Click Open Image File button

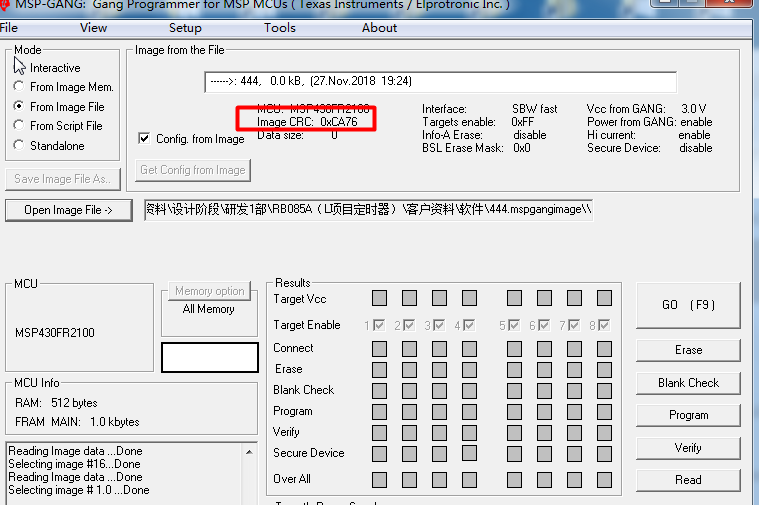tap(69, 210)
